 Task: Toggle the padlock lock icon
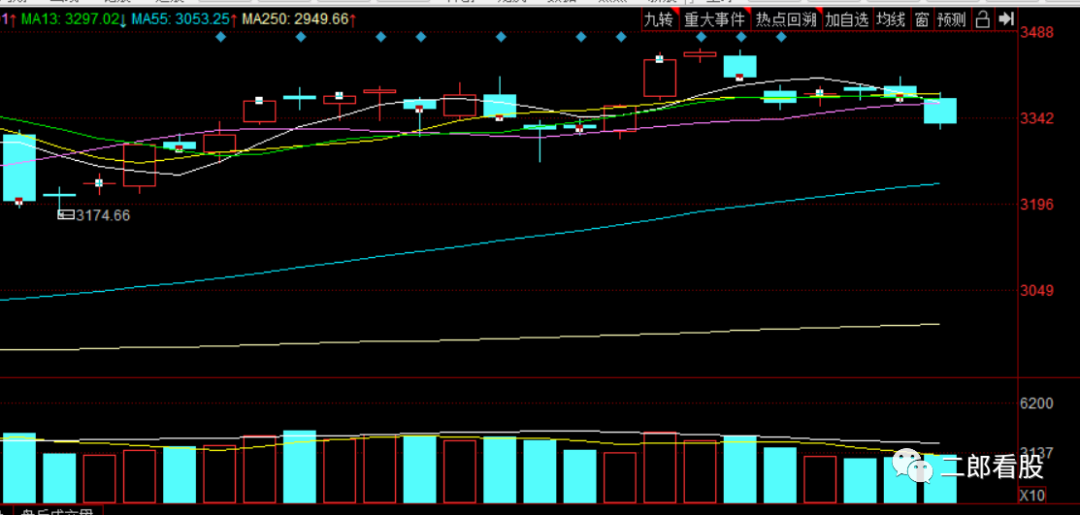pyautogui.click(x=983, y=19)
